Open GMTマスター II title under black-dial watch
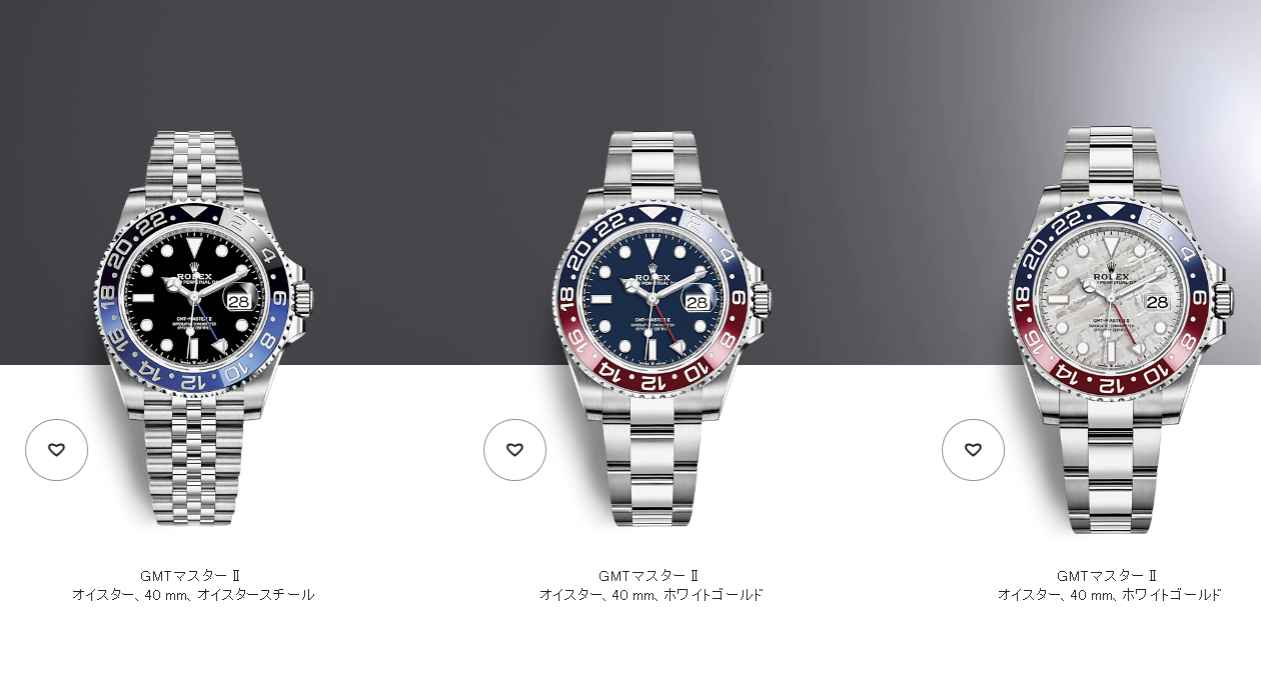This screenshot has width=1261, height=677. (191, 576)
